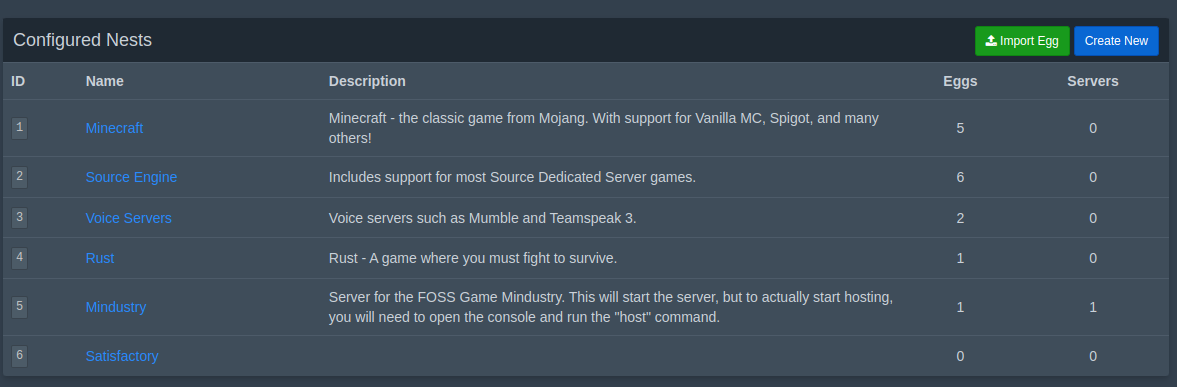Click ID badge 5 for Mindustry
The width and height of the screenshot is (1177, 387).
(x=20, y=307)
